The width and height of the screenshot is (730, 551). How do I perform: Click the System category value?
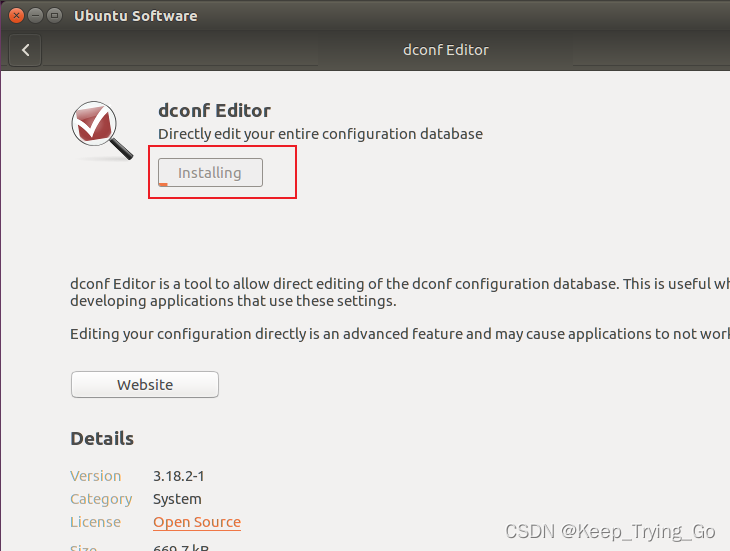point(177,499)
